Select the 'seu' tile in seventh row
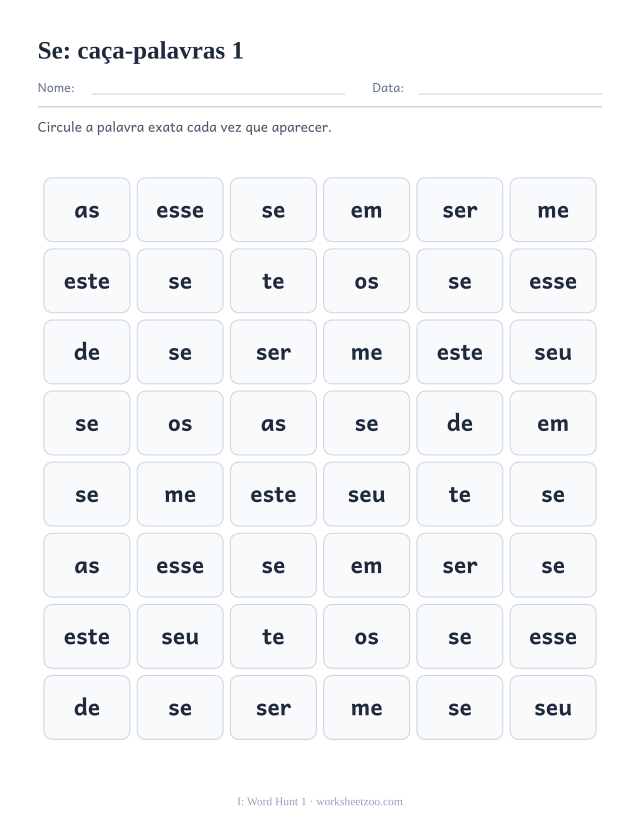Viewport: 640px width, 829px height. 180,637
